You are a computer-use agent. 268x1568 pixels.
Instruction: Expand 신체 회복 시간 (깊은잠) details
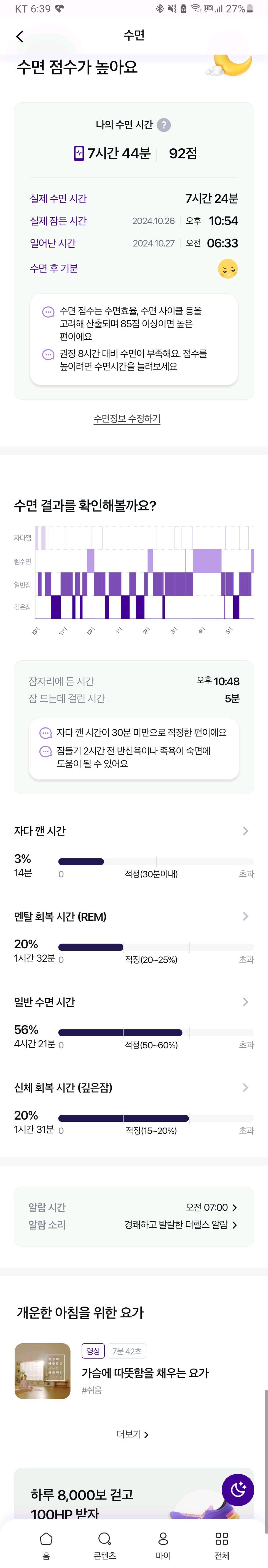coord(245,1087)
